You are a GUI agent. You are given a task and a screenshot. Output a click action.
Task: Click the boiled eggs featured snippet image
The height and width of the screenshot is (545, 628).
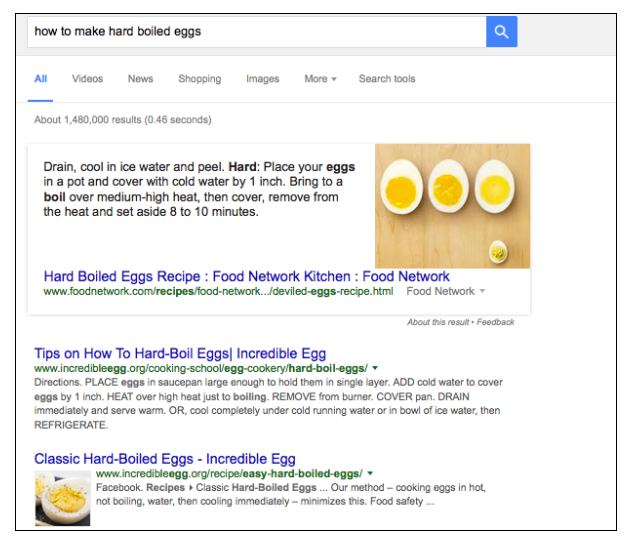[x=452, y=206]
